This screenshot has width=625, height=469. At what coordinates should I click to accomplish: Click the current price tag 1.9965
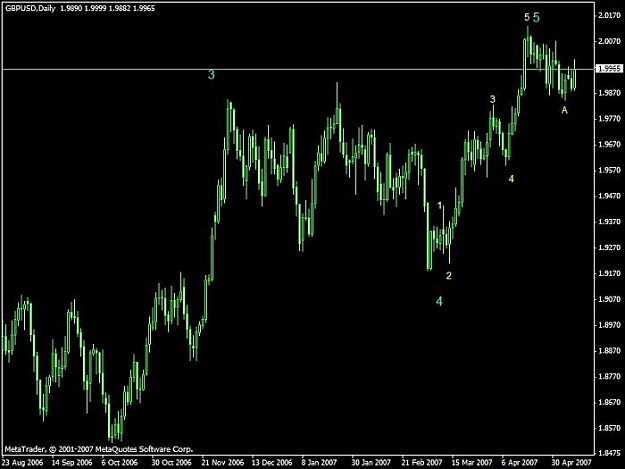(x=609, y=69)
